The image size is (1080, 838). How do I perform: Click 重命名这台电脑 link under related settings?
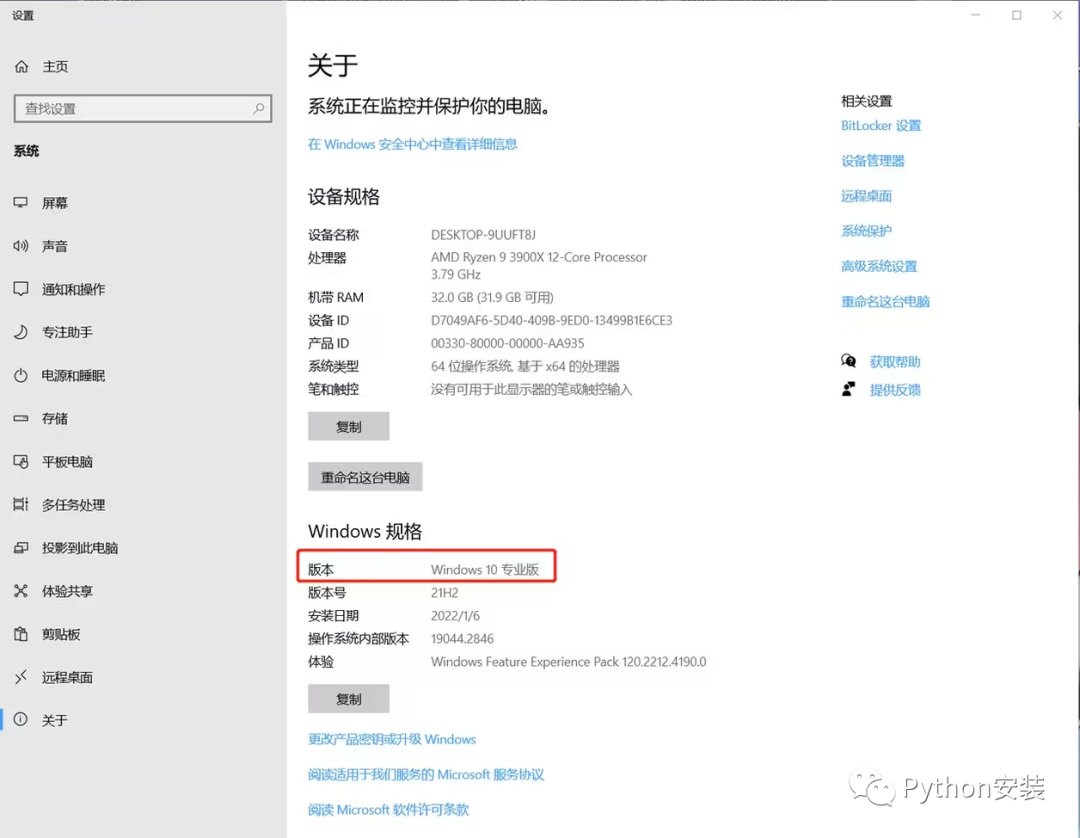[885, 301]
